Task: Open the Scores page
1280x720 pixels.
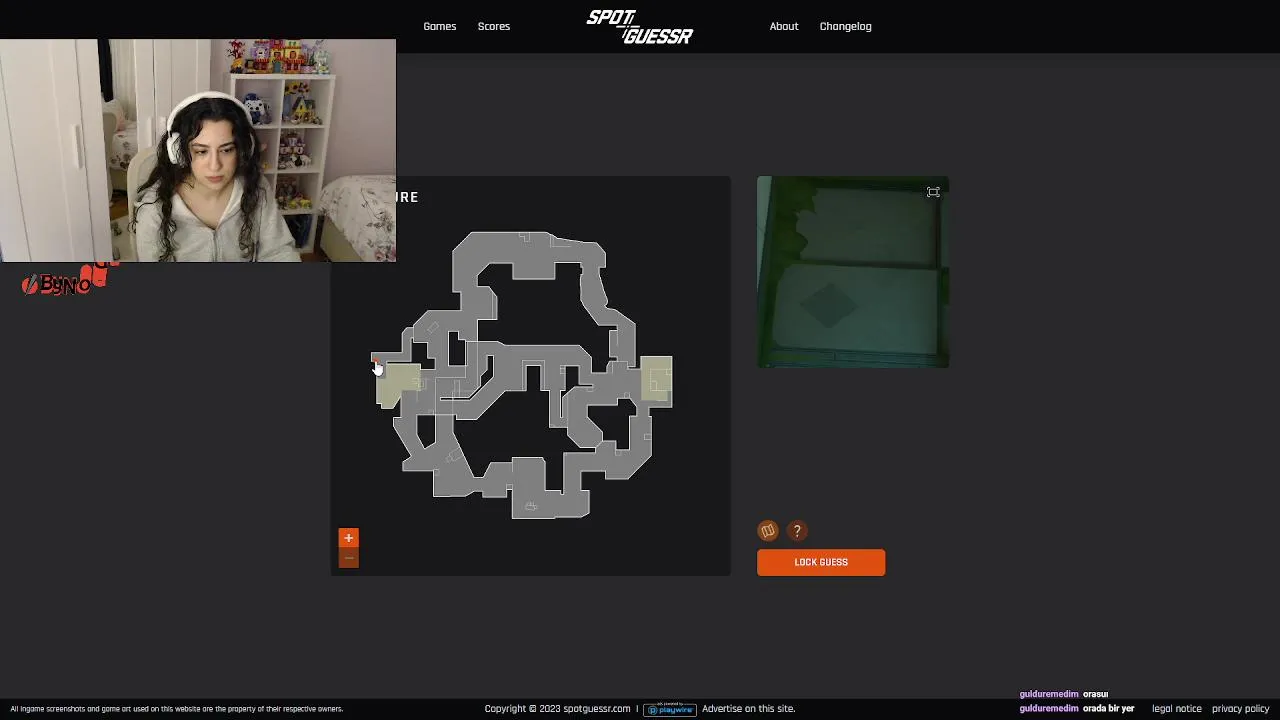Action: point(493,26)
